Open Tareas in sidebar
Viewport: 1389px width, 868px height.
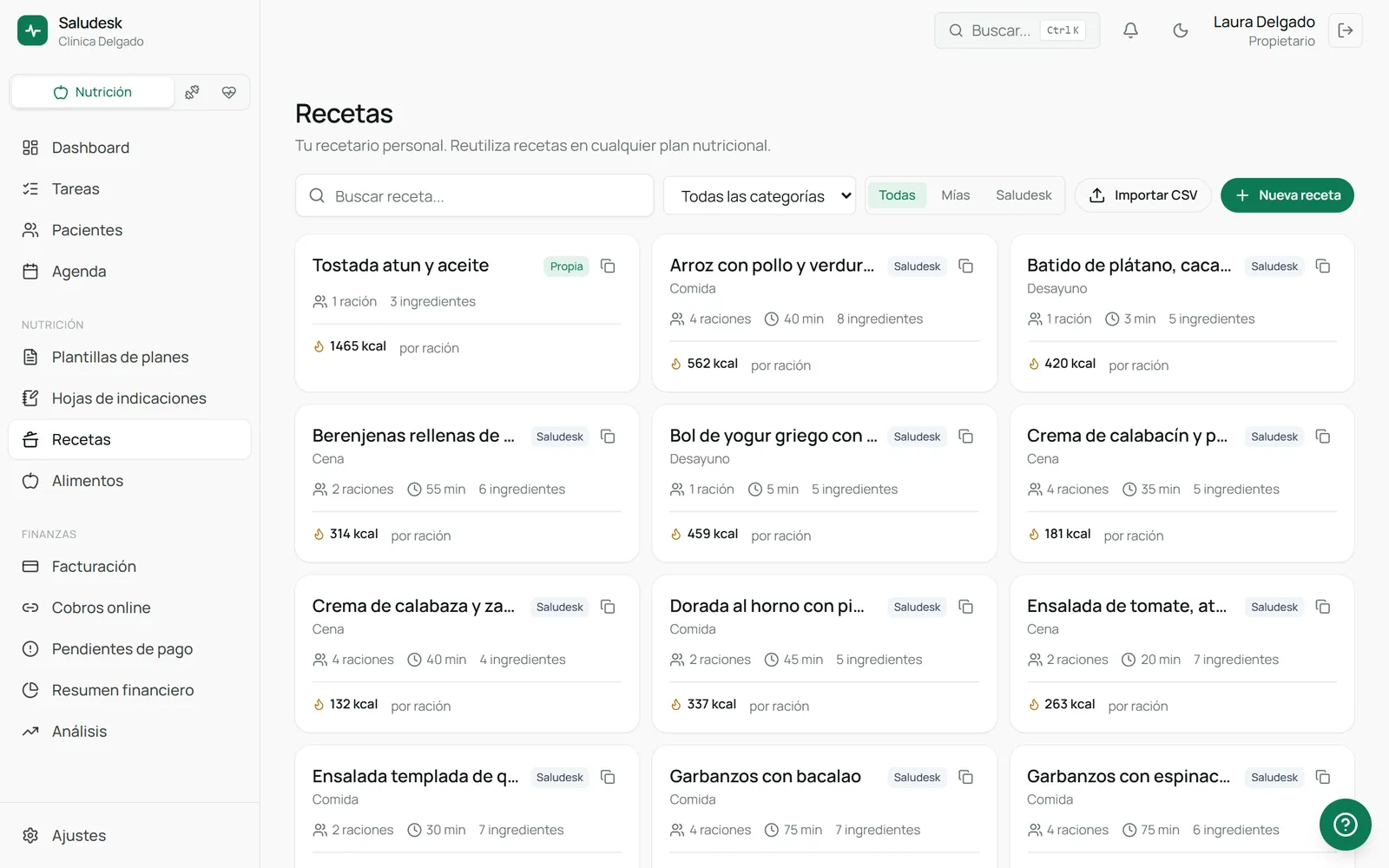129,189
